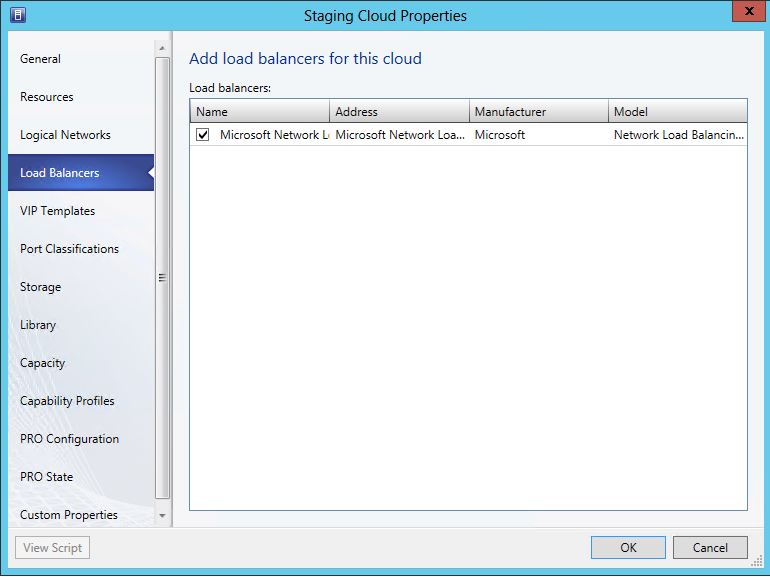Click the Model column header
This screenshot has width=770, height=577.
678,111
